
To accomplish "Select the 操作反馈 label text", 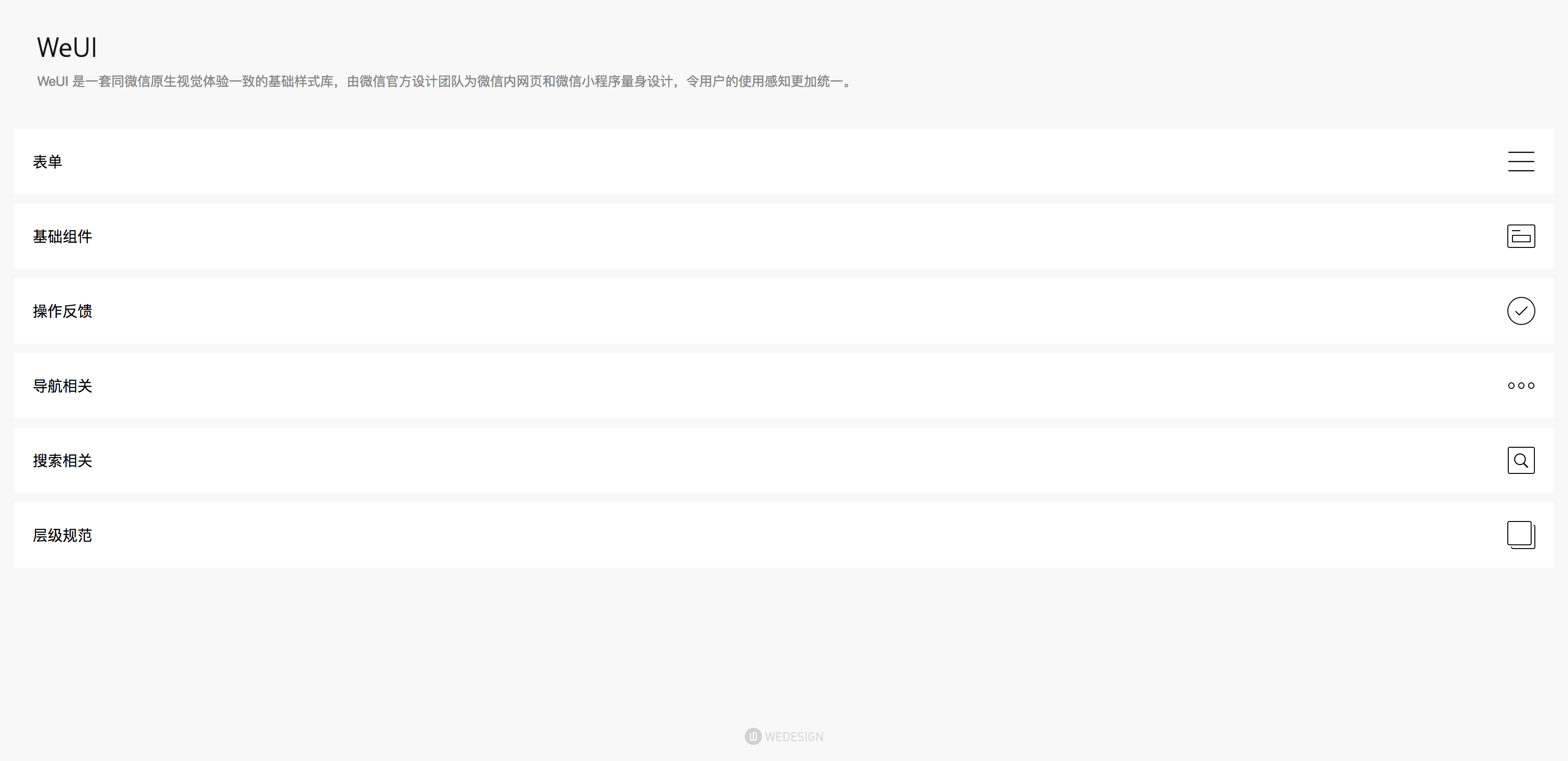I will 62,311.
